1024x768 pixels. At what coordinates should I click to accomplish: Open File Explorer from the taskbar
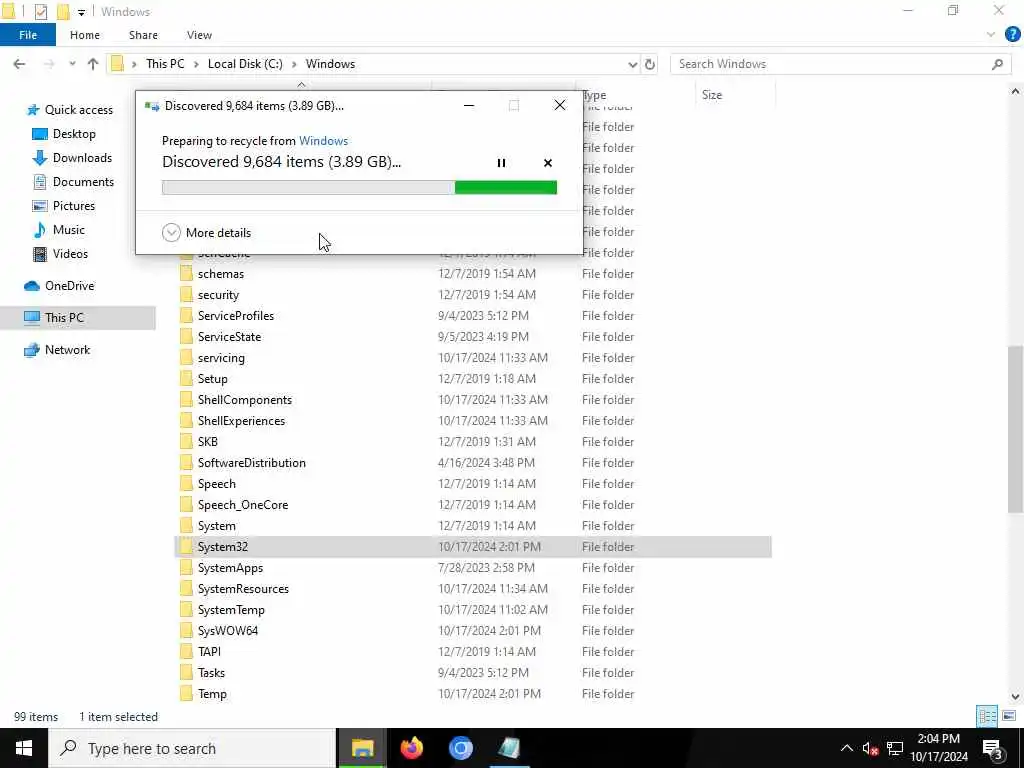point(362,748)
